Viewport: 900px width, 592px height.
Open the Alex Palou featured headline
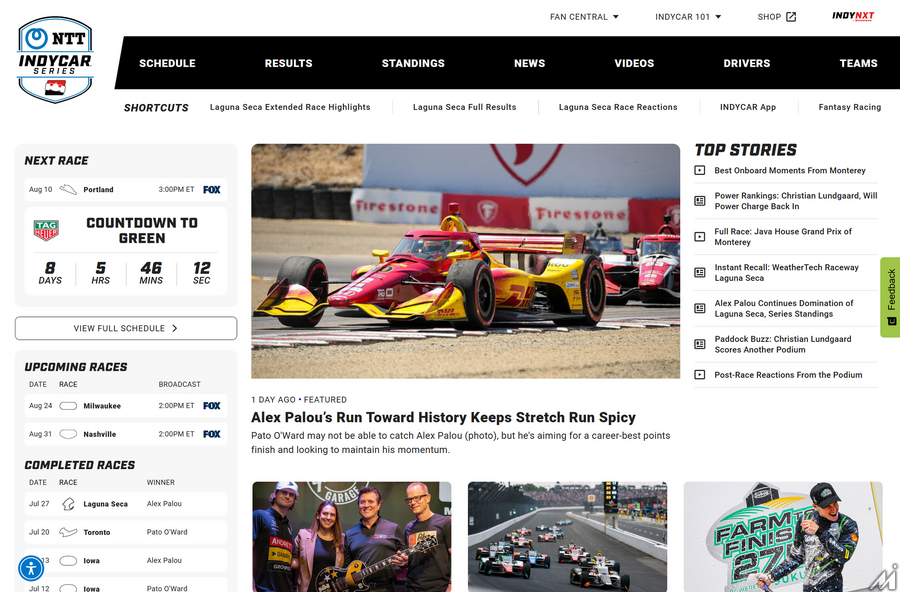coord(443,417)
